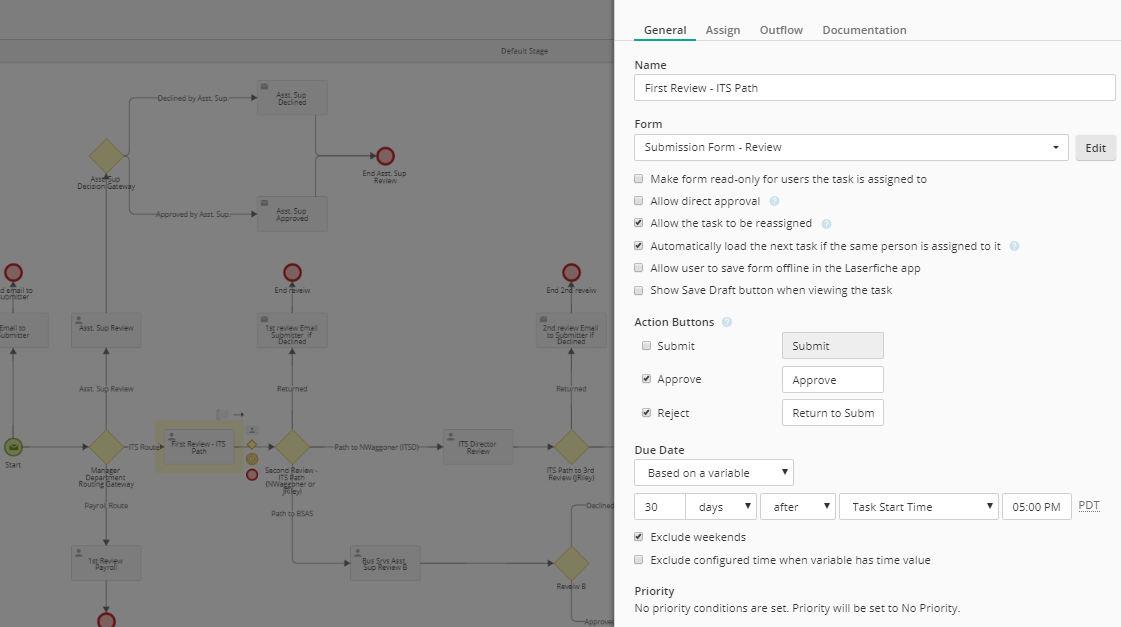Click the green Start event icon
The image size is (1121, 627).
coord(13,447)
